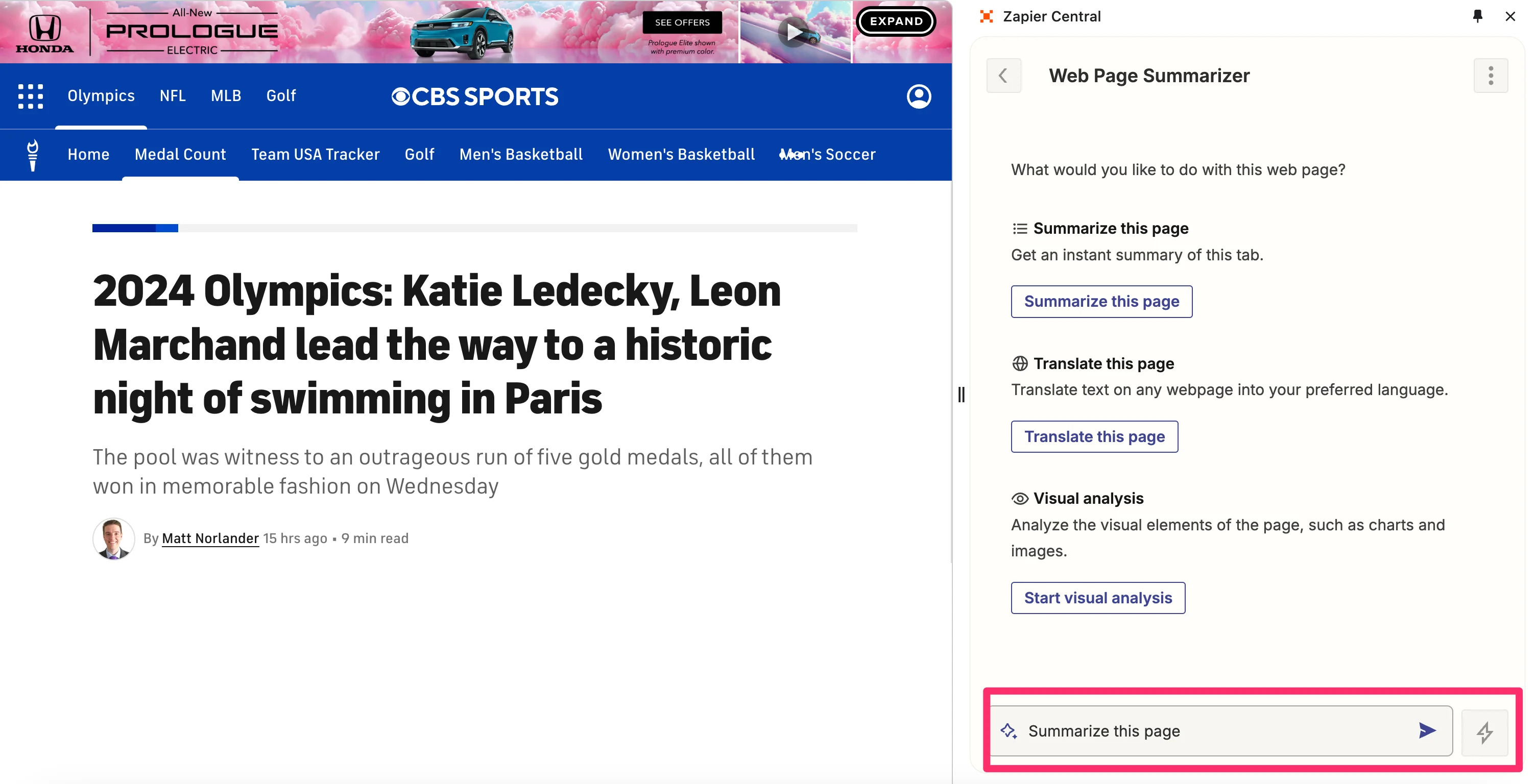Select the Medal Count tab
The width and height of the screenshot is (1536, 784).
click(180, 155)
